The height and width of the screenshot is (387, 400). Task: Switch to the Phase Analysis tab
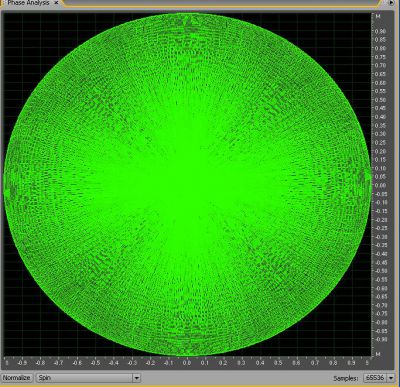(x=28, y=3)
